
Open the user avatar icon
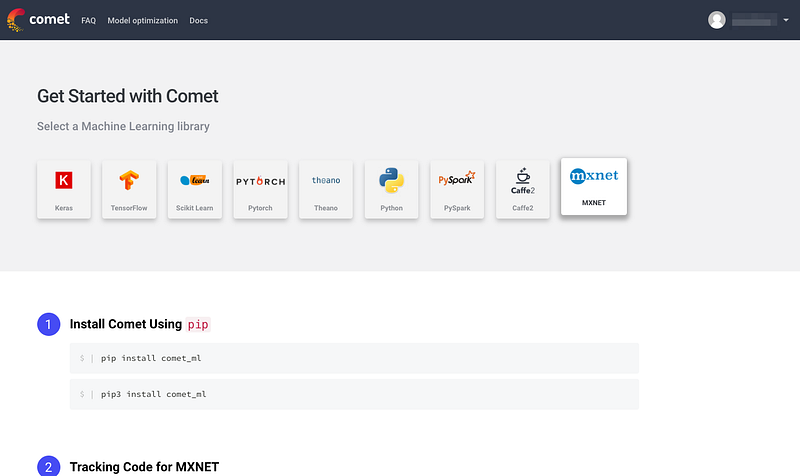pyautogui.click(x=717, y=20)
